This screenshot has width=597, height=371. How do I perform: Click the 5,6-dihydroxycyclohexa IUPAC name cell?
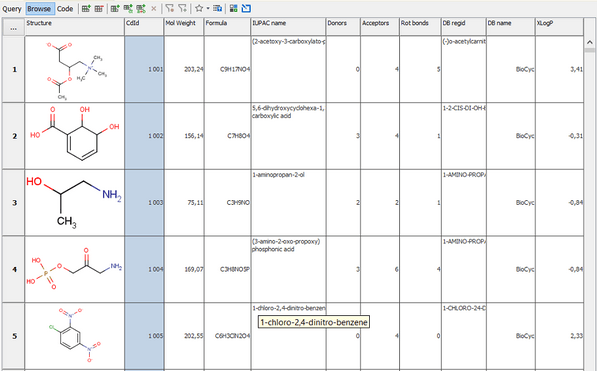click(288, 136)
